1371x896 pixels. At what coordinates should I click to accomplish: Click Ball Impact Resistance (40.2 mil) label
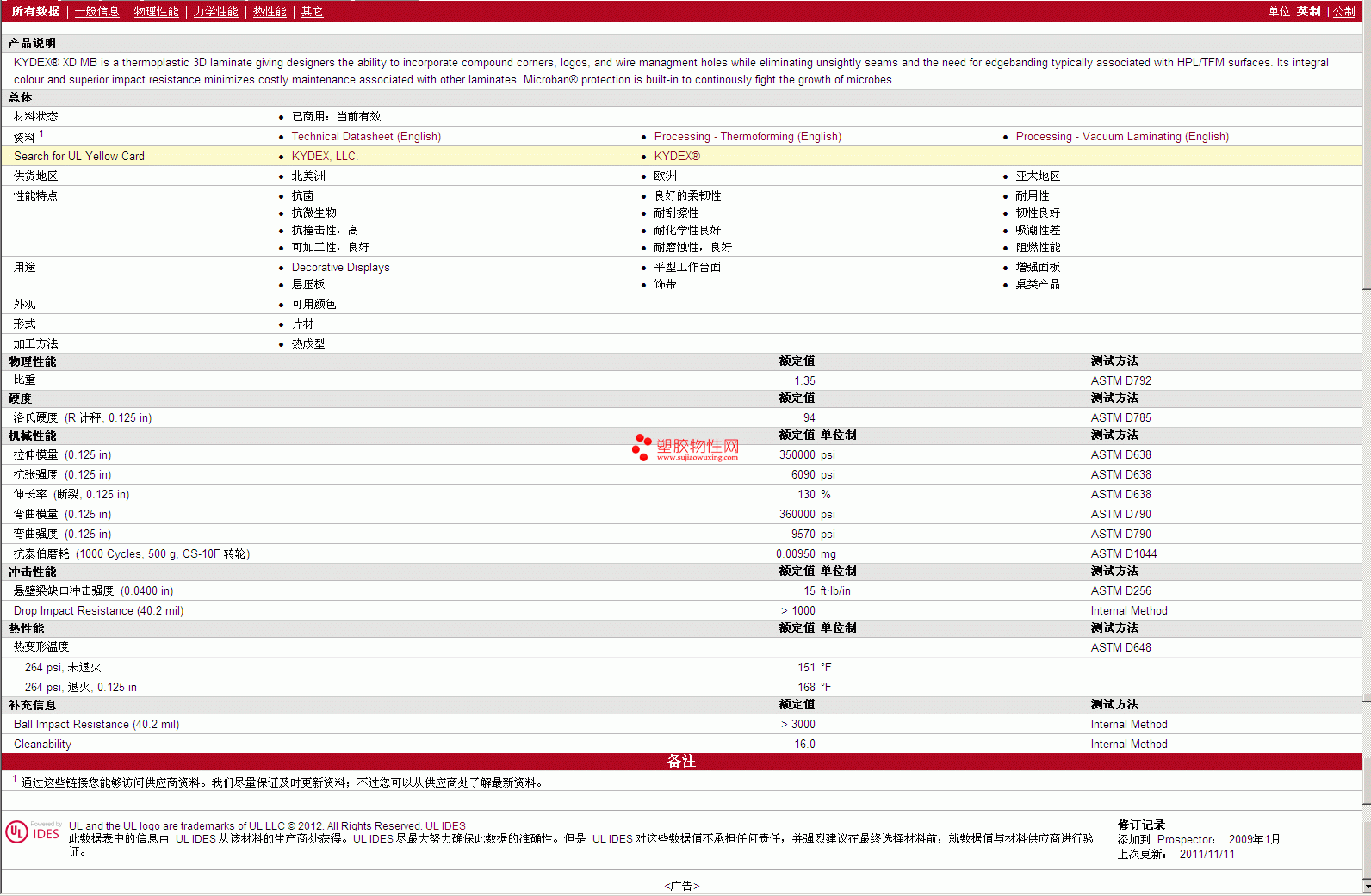(x=96, y=725)
